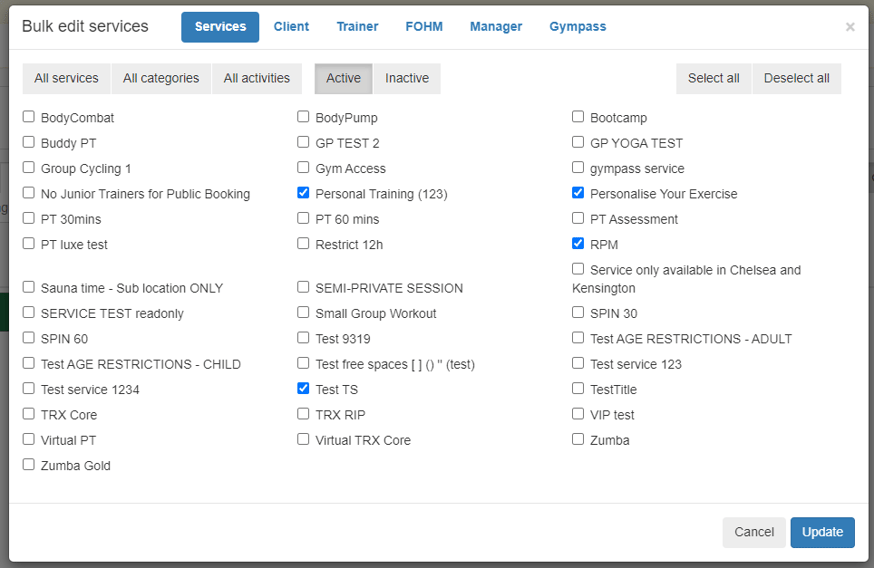Tick the SPIN 60 checkbox
Image resolution: width=874 pixels, height=568 pixels.
click(28, 338)
